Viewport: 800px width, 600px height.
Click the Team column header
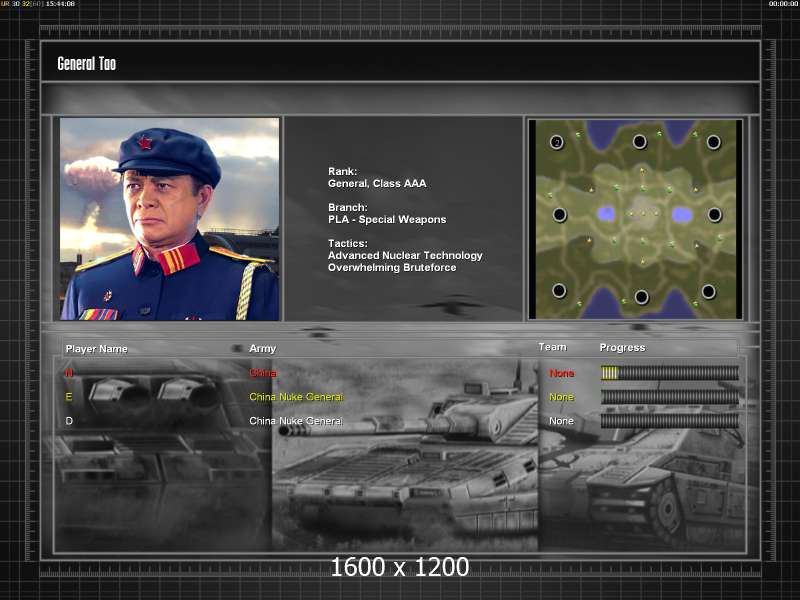pyautogui.click(x=553, y=347)
